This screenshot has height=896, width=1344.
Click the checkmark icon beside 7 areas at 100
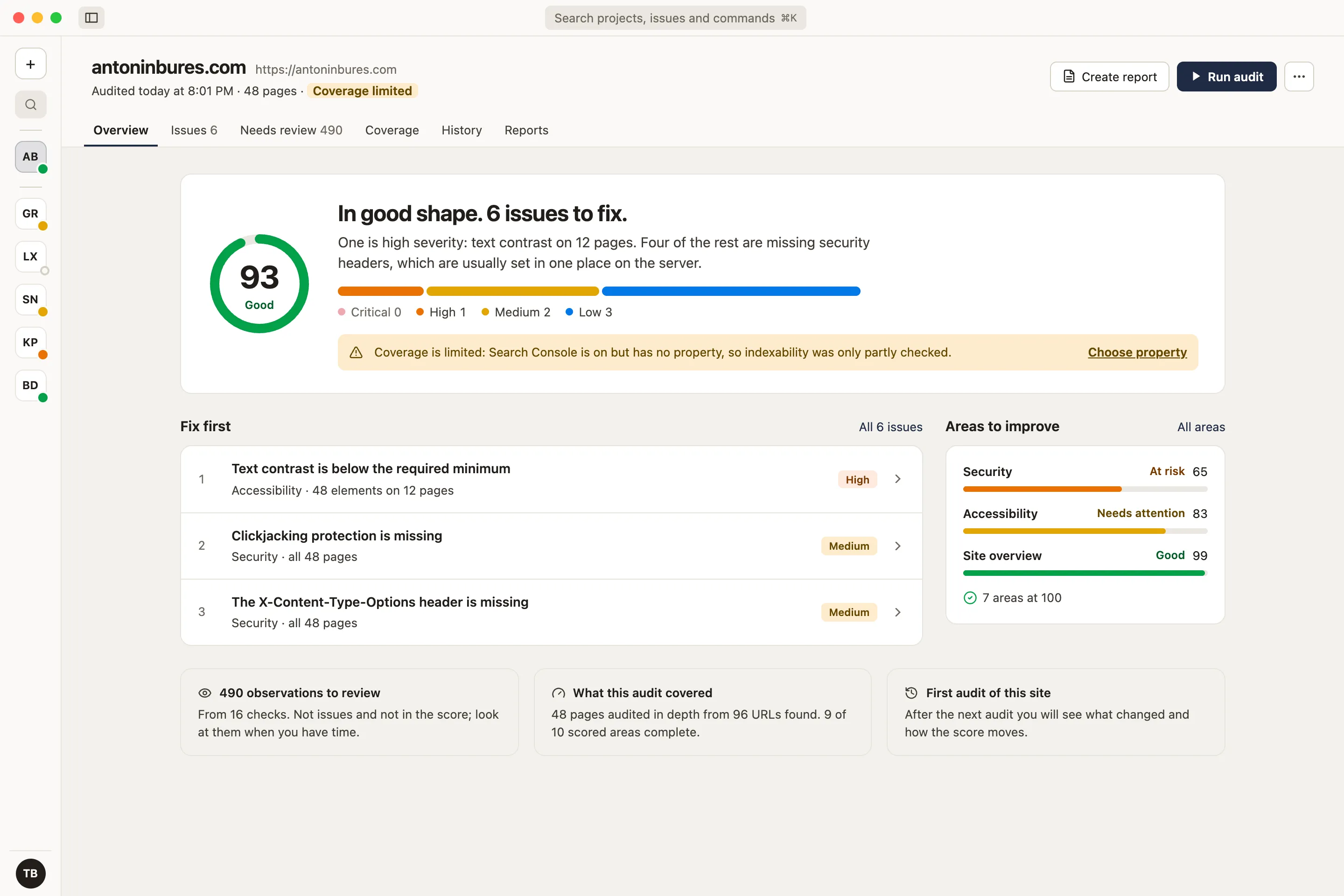970,598
